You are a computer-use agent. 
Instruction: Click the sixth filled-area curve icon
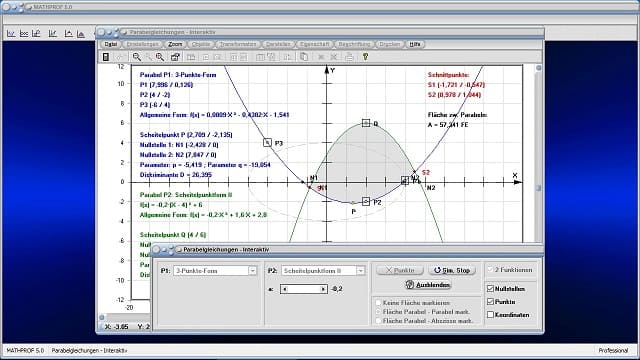click(81, 34)
